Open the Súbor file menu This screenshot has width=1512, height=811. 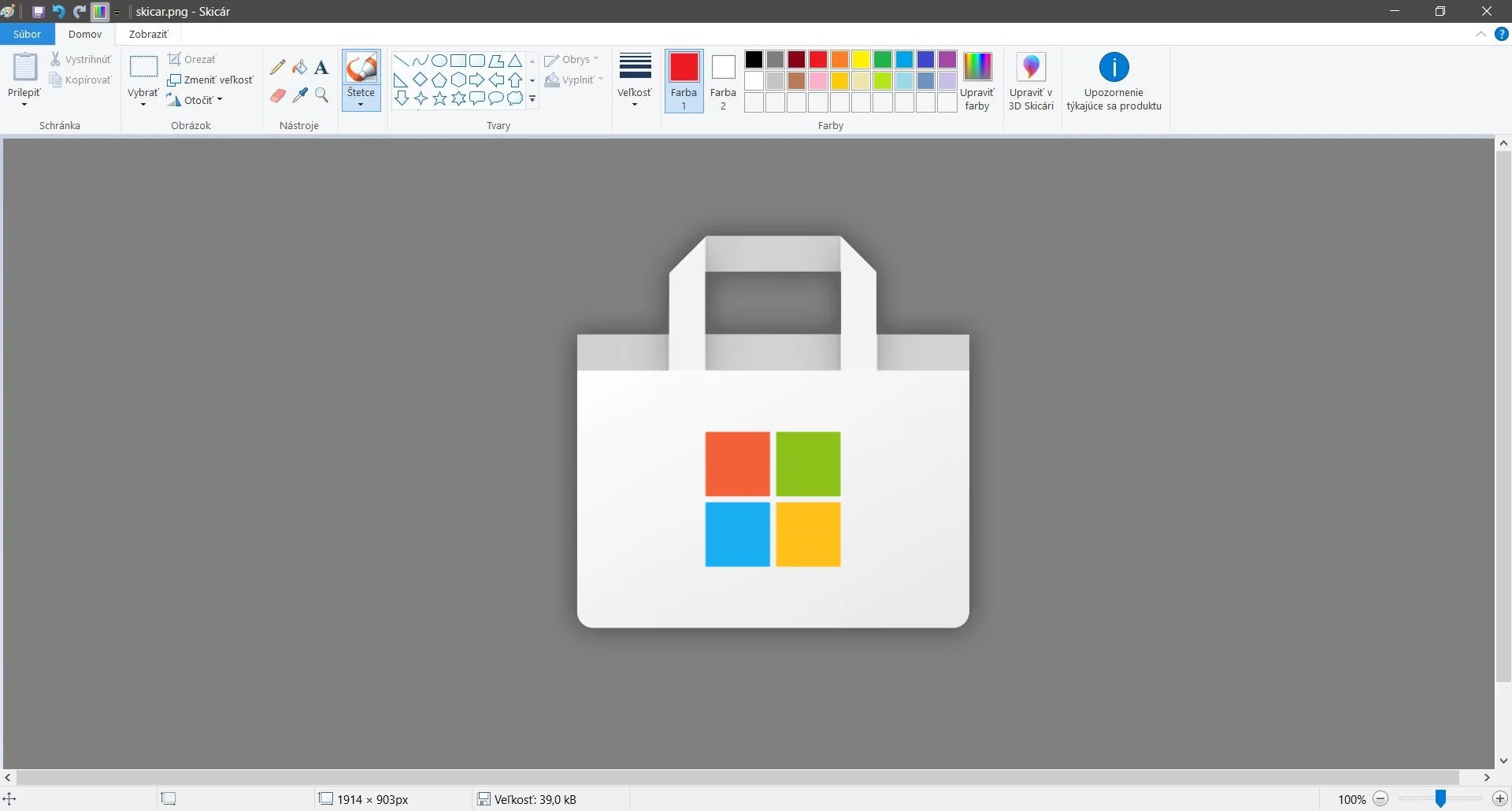tap(27, 35)
